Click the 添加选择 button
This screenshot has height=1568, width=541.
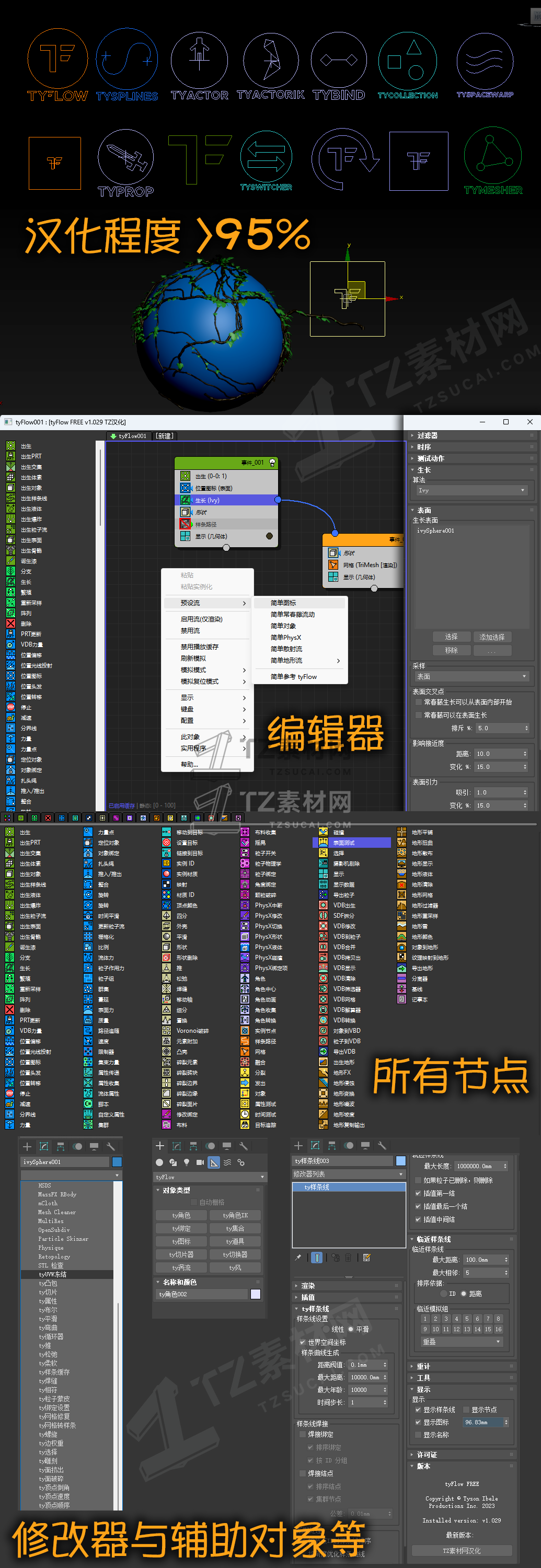coord(492,637)
